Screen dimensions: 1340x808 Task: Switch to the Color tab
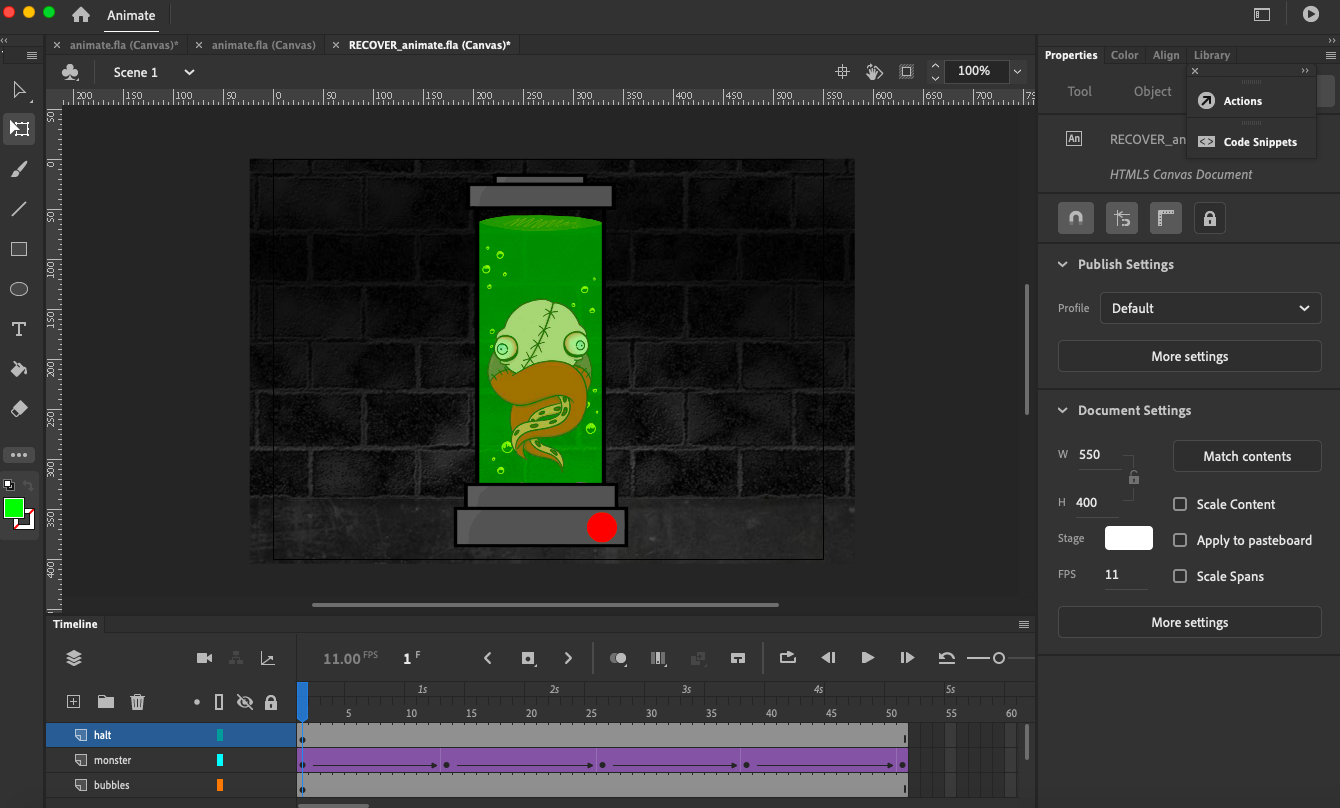click(x=1124, y=55)
